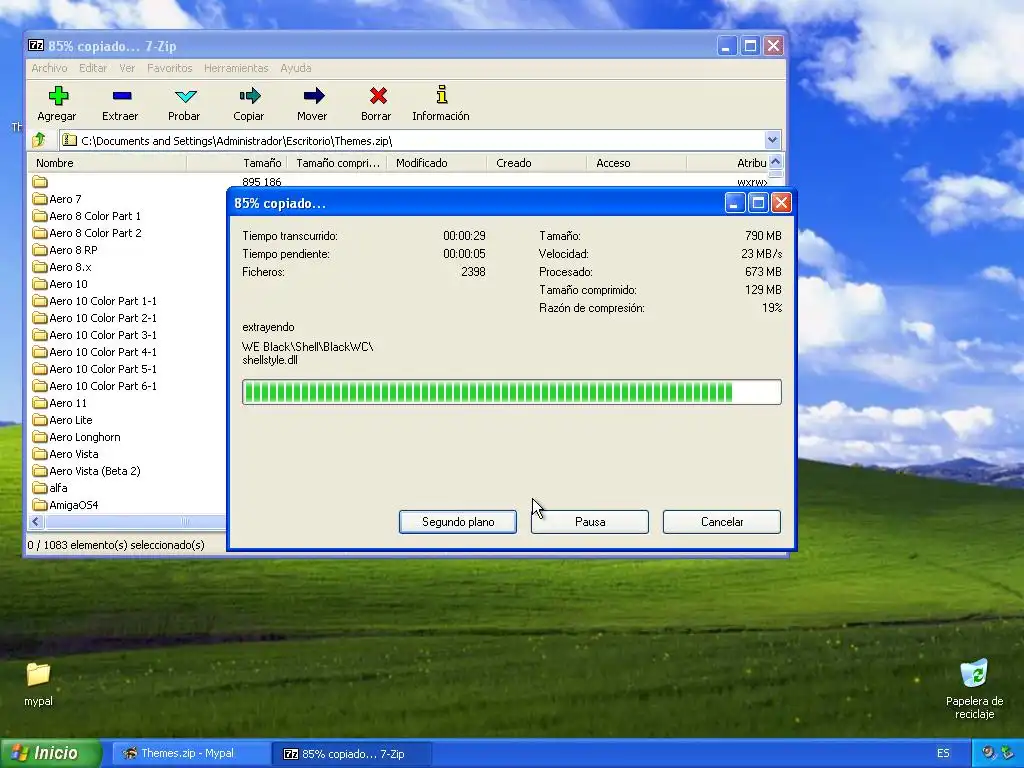Click the Copiar arrow icon
Screen dimensions: 1024x768
(249, 96)
